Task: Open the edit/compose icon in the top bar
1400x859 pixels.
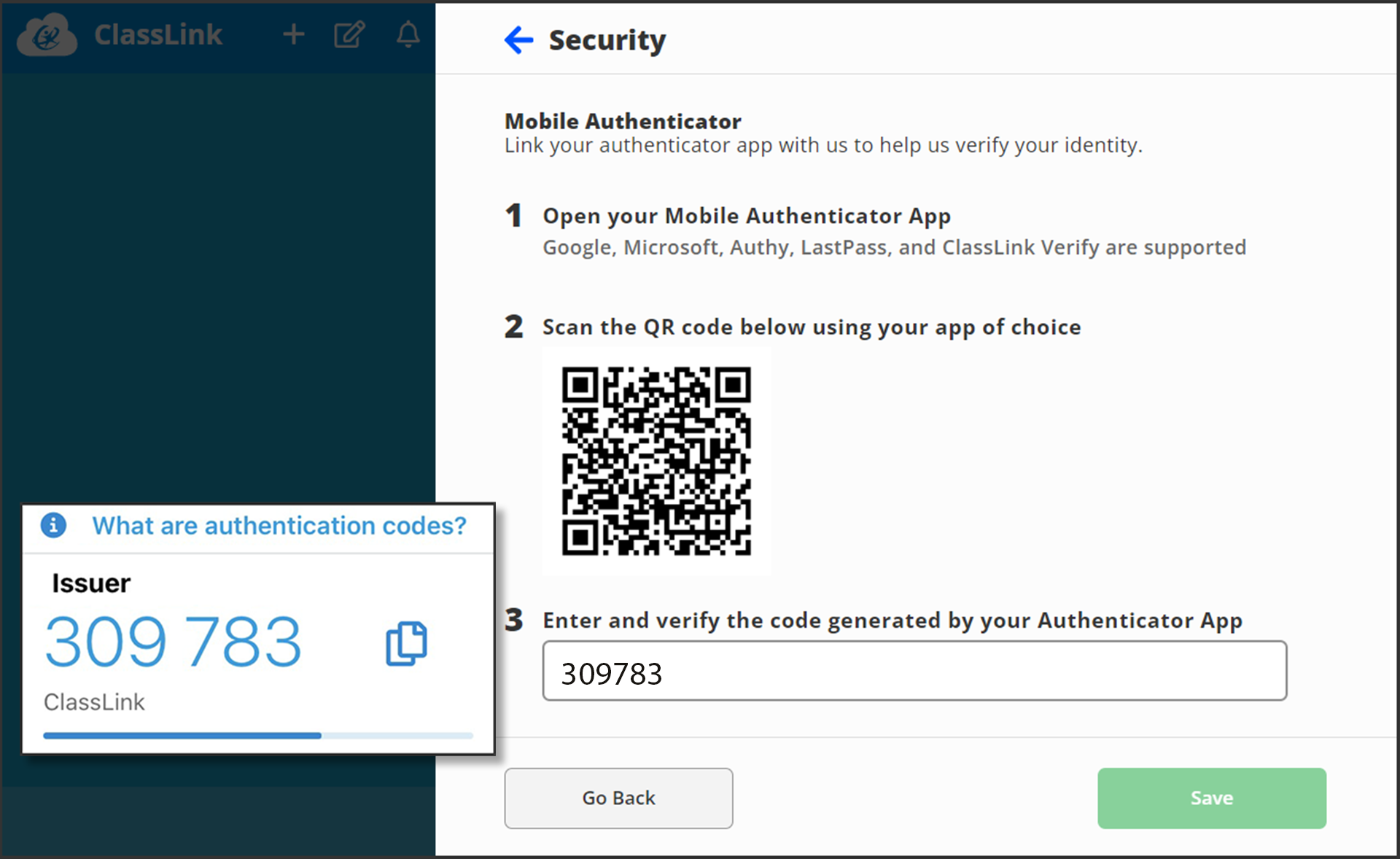Action: 349,34
